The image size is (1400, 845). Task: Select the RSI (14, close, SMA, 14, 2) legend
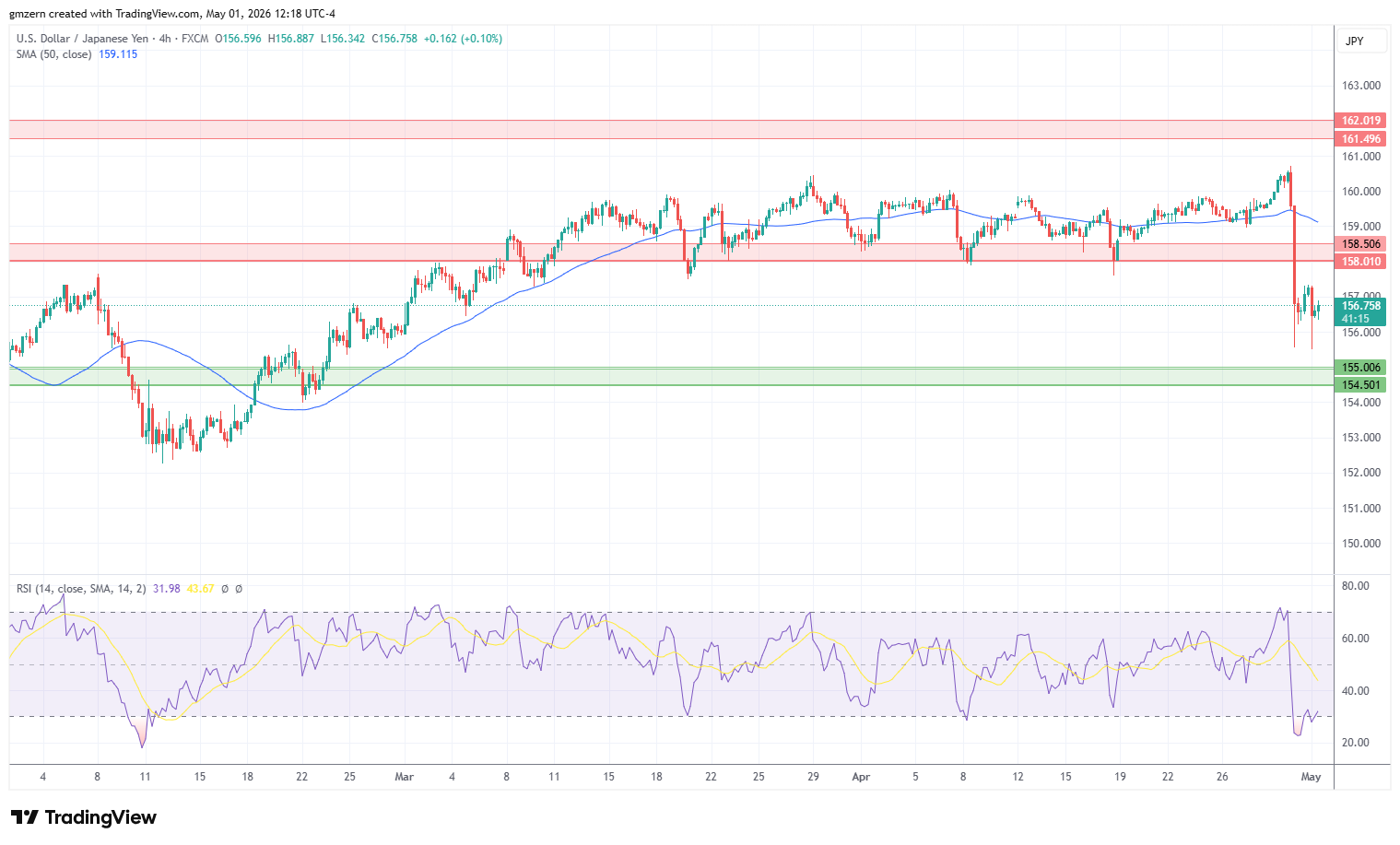click(81, 588)
